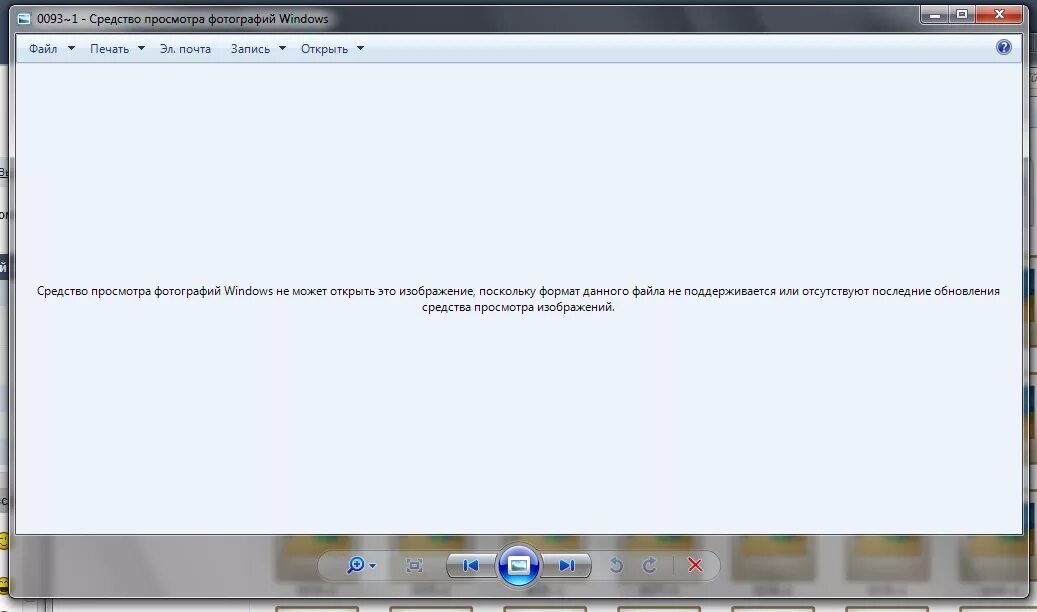Open the Открыть menu
The height and width of the screenshot is (612, 1037).
tap(324, 49)
